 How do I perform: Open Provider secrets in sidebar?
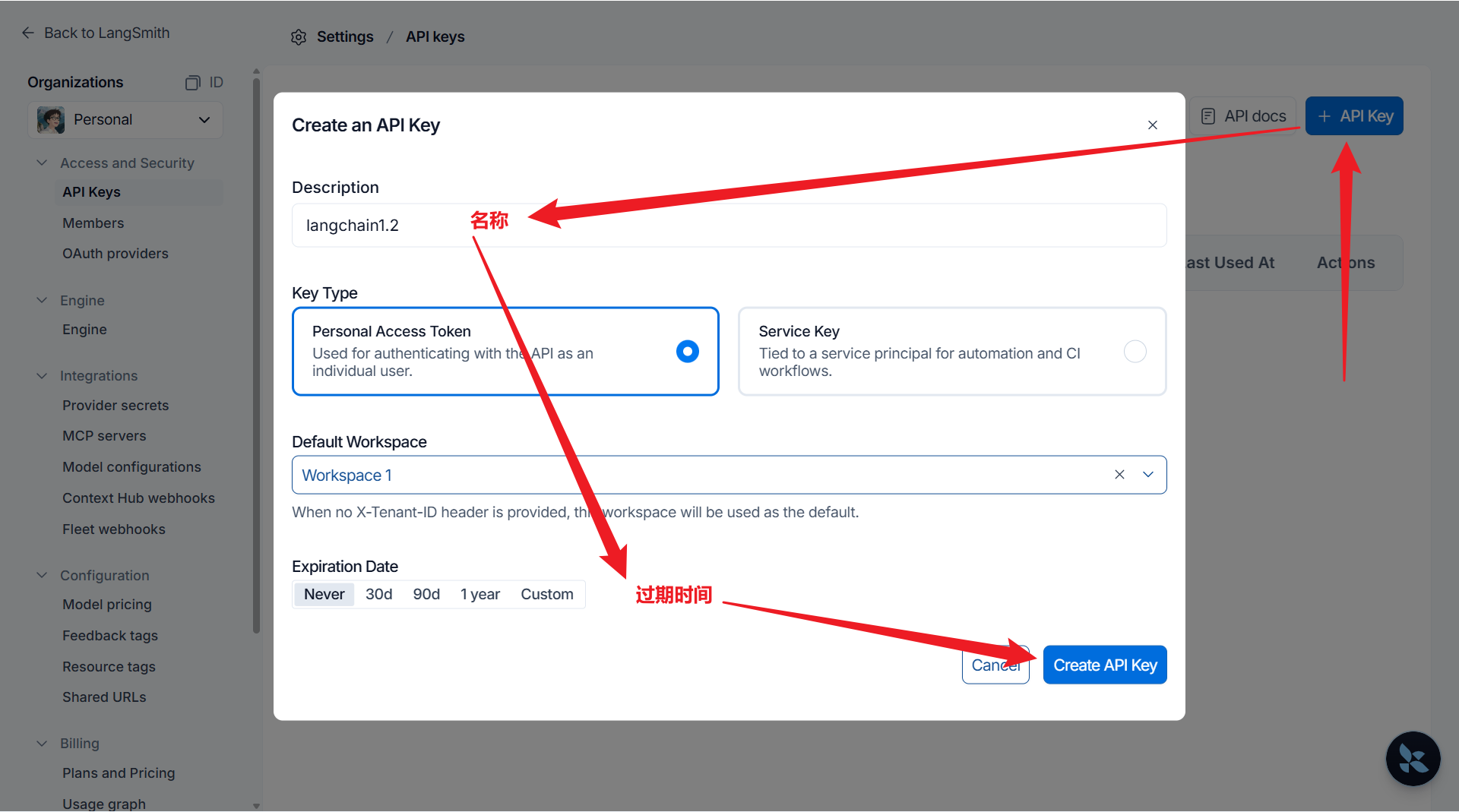(116, 406)
